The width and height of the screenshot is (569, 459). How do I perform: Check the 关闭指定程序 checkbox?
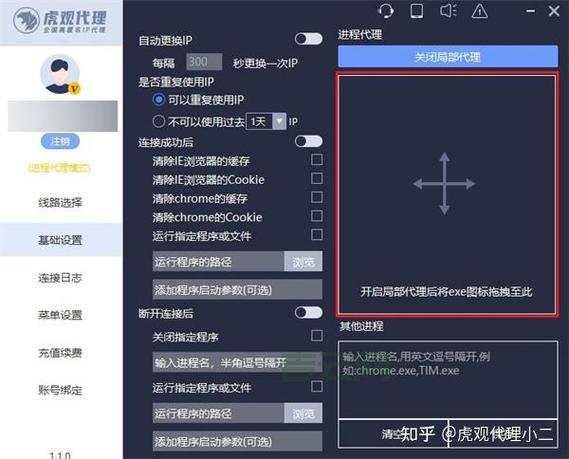tap(317, 336)
